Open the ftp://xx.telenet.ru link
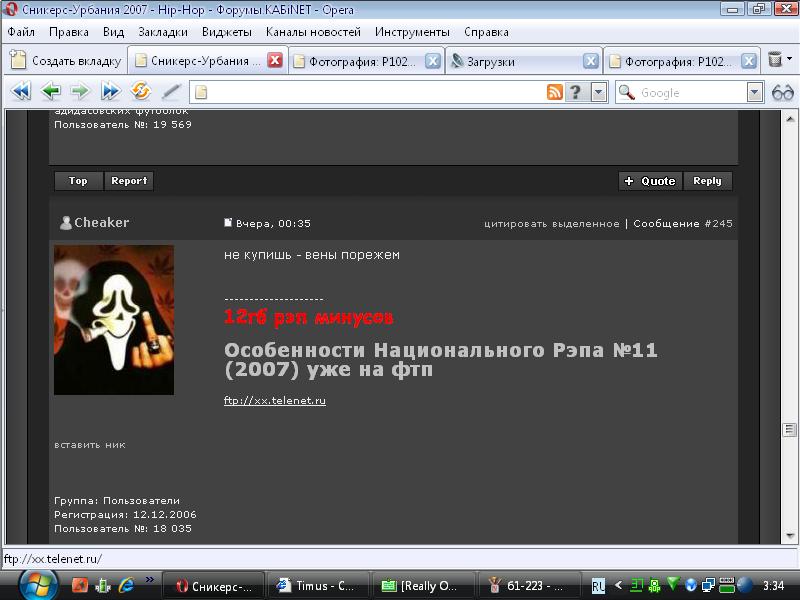The height and width of the screenshot is (600, 800). click(x=275, y=401)
